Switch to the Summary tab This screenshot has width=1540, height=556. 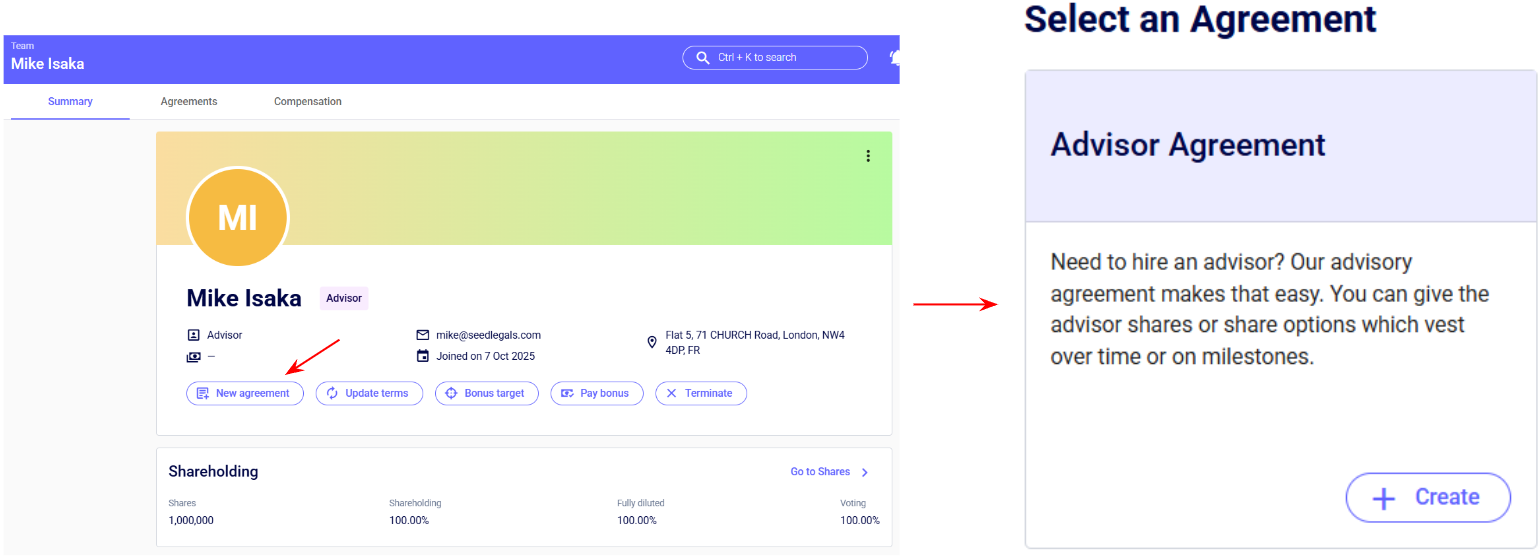click(x=70, y=102)
